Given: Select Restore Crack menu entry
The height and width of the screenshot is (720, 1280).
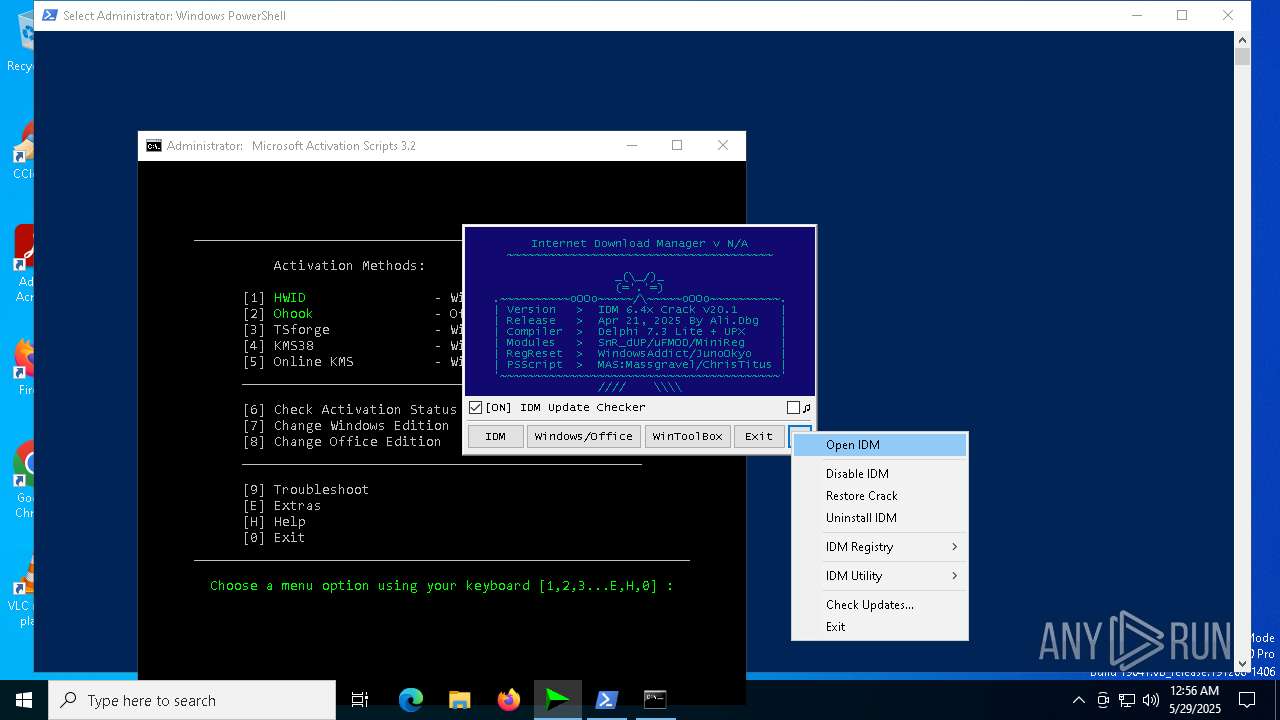Looking at the screenshot, I should coord(880,496).
